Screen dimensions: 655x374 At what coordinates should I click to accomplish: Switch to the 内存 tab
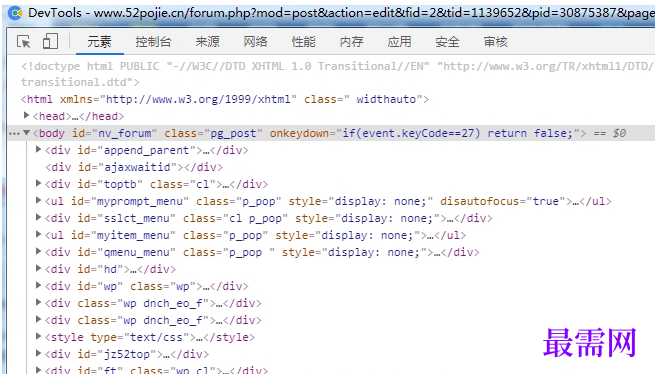[x=351, y=42]
